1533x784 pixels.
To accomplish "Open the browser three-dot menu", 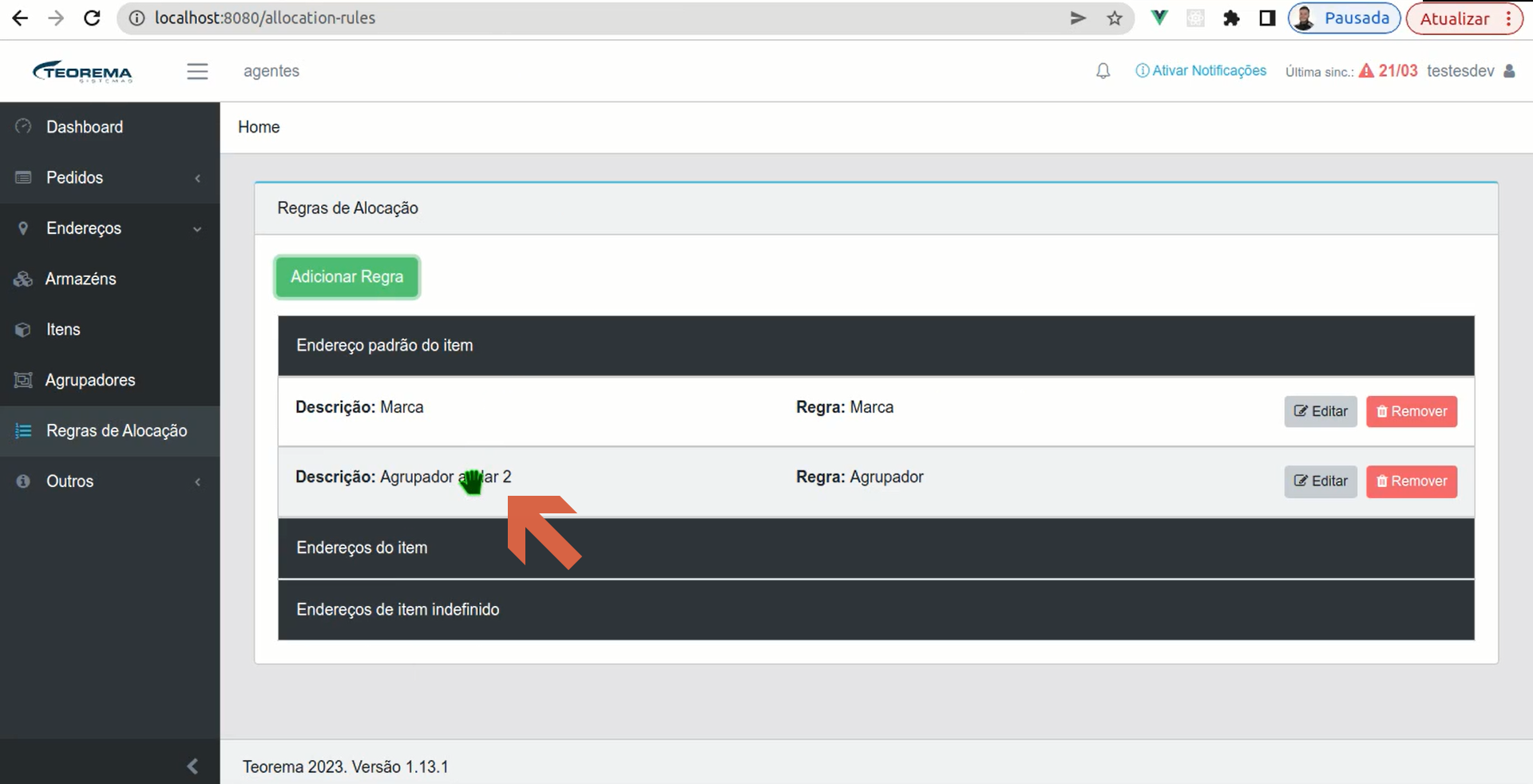I will 1508,18.
